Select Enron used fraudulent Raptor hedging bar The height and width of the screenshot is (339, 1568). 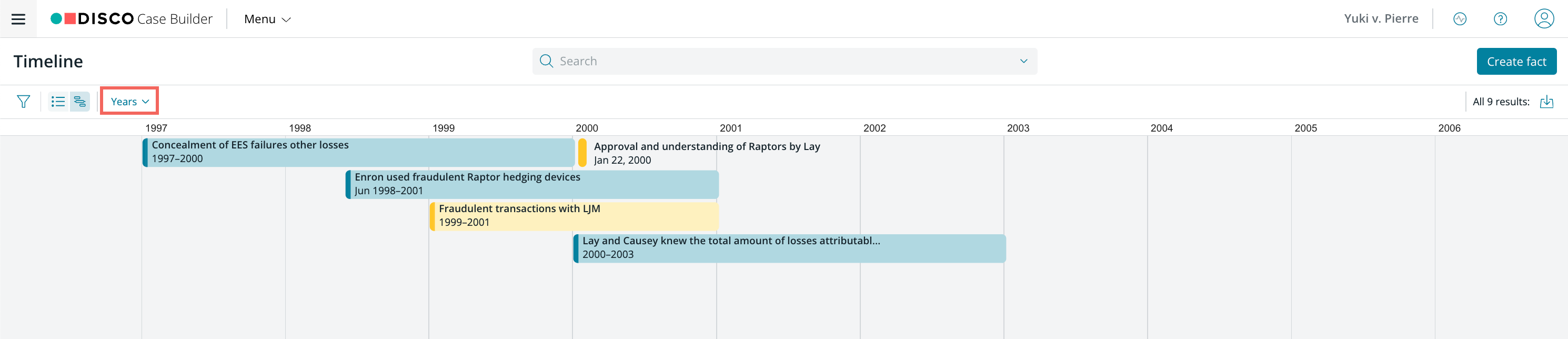(532, 184)
